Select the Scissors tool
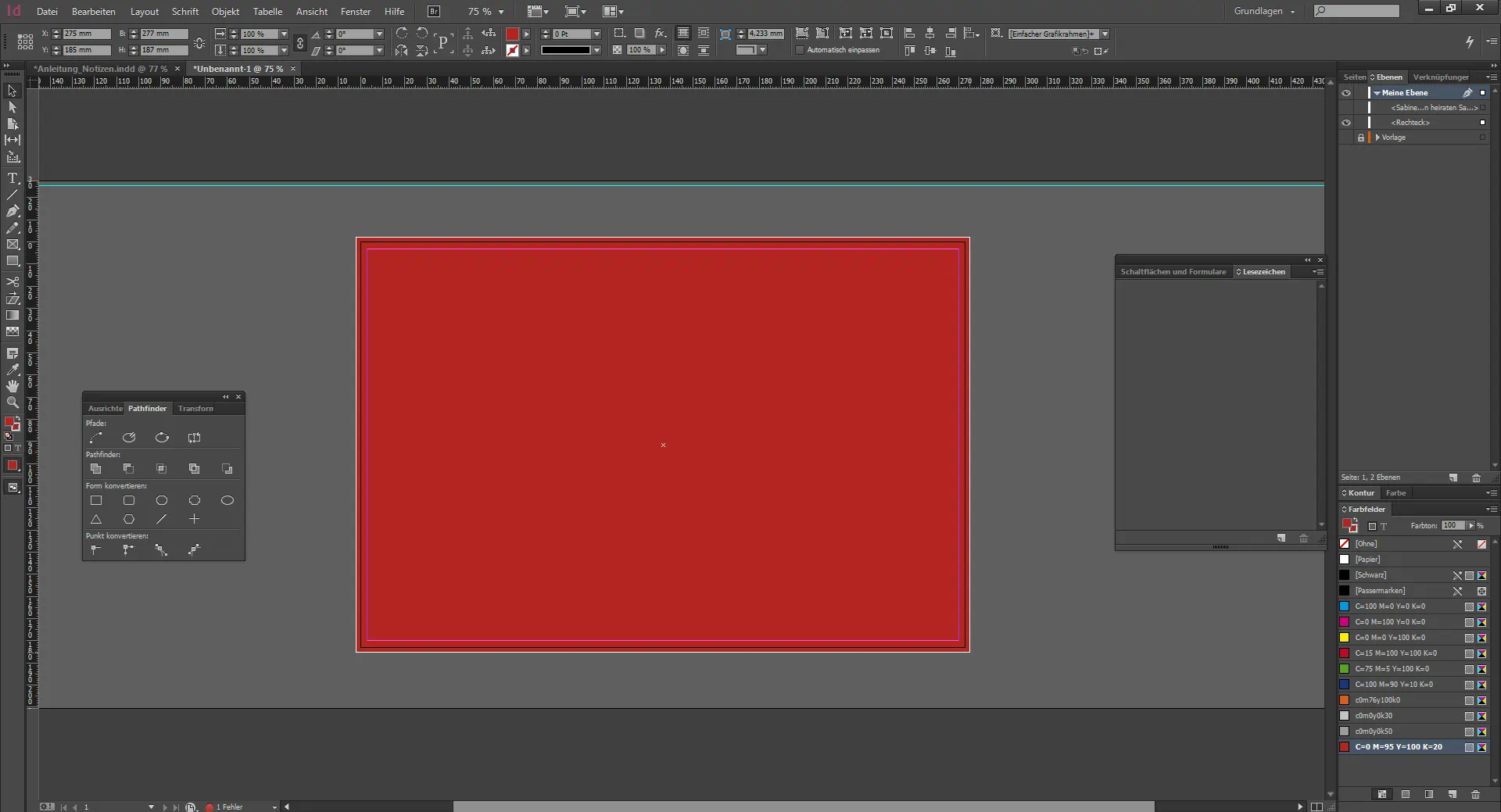The image size is (1501, 812). pos(13,282)
